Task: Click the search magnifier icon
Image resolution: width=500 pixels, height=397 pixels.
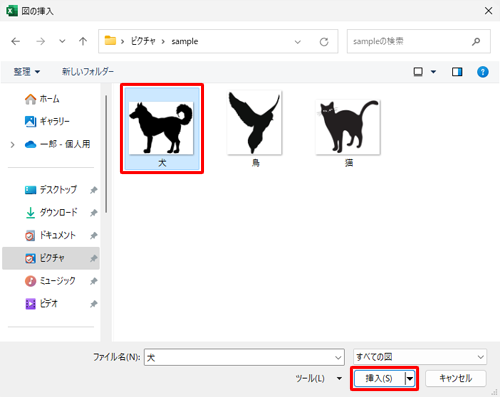Action: tap(476, 41)
